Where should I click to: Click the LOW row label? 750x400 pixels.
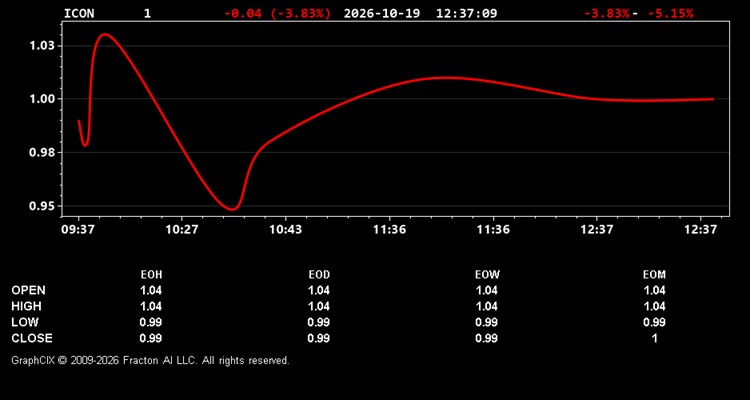click(x=25, y=322)
